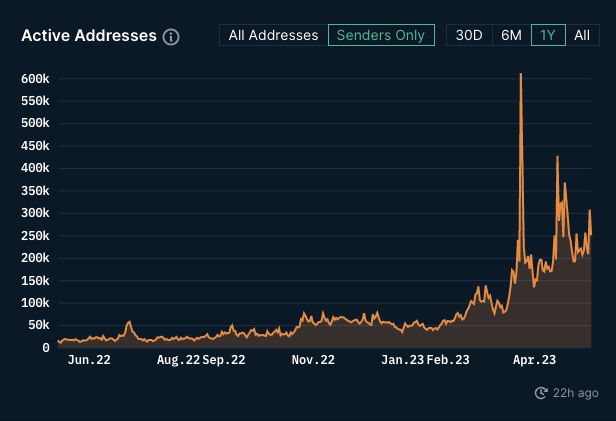Click the 100k y-axis label
The image size is (616, 421).
point(35,303)
